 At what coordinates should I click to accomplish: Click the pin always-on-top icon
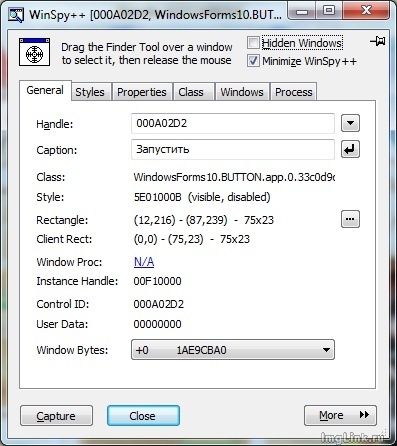tap(378, 42)
